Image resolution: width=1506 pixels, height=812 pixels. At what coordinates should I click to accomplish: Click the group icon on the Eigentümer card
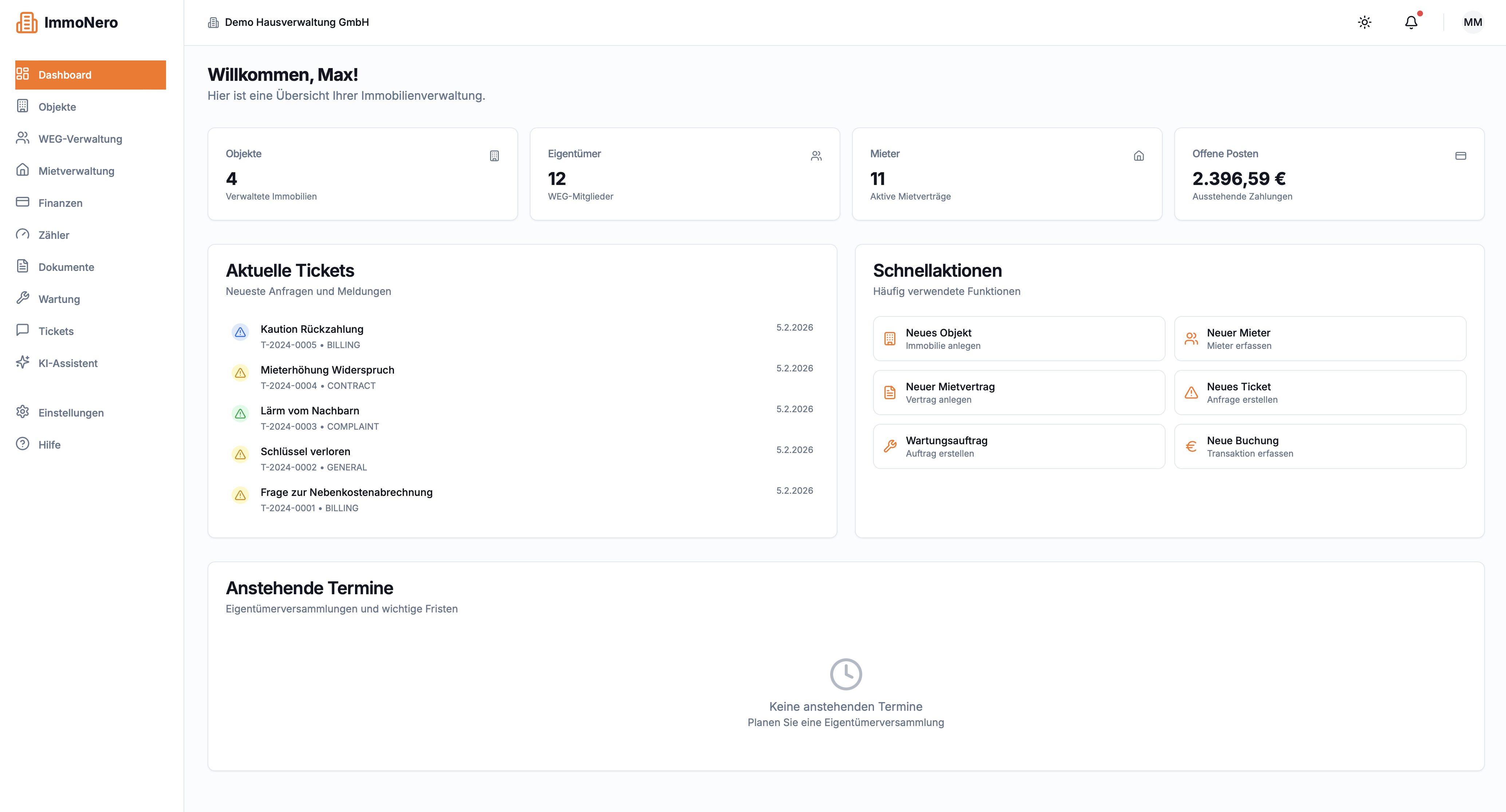tap(816, 155)
